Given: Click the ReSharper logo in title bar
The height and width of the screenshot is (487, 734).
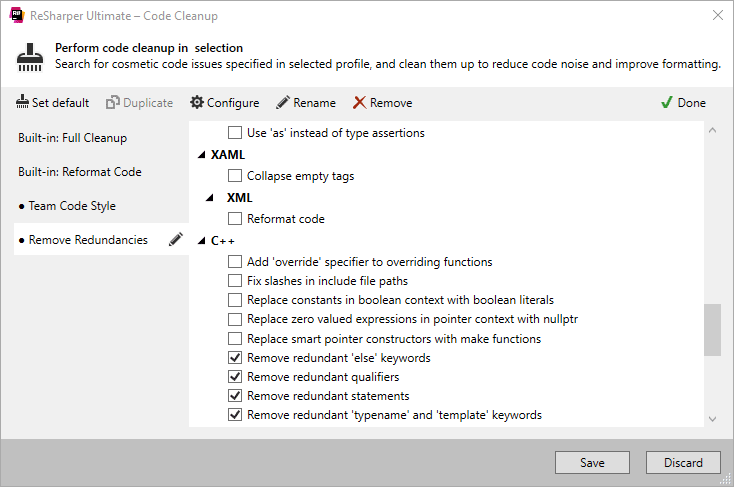Looking at the screenshot, I should [x=17, y=15].
